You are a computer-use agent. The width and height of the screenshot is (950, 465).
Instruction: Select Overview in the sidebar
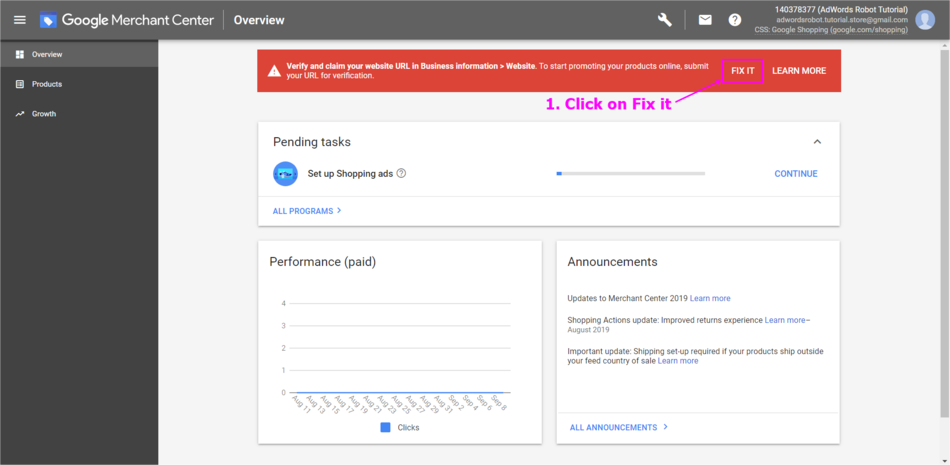click(46, 54)
